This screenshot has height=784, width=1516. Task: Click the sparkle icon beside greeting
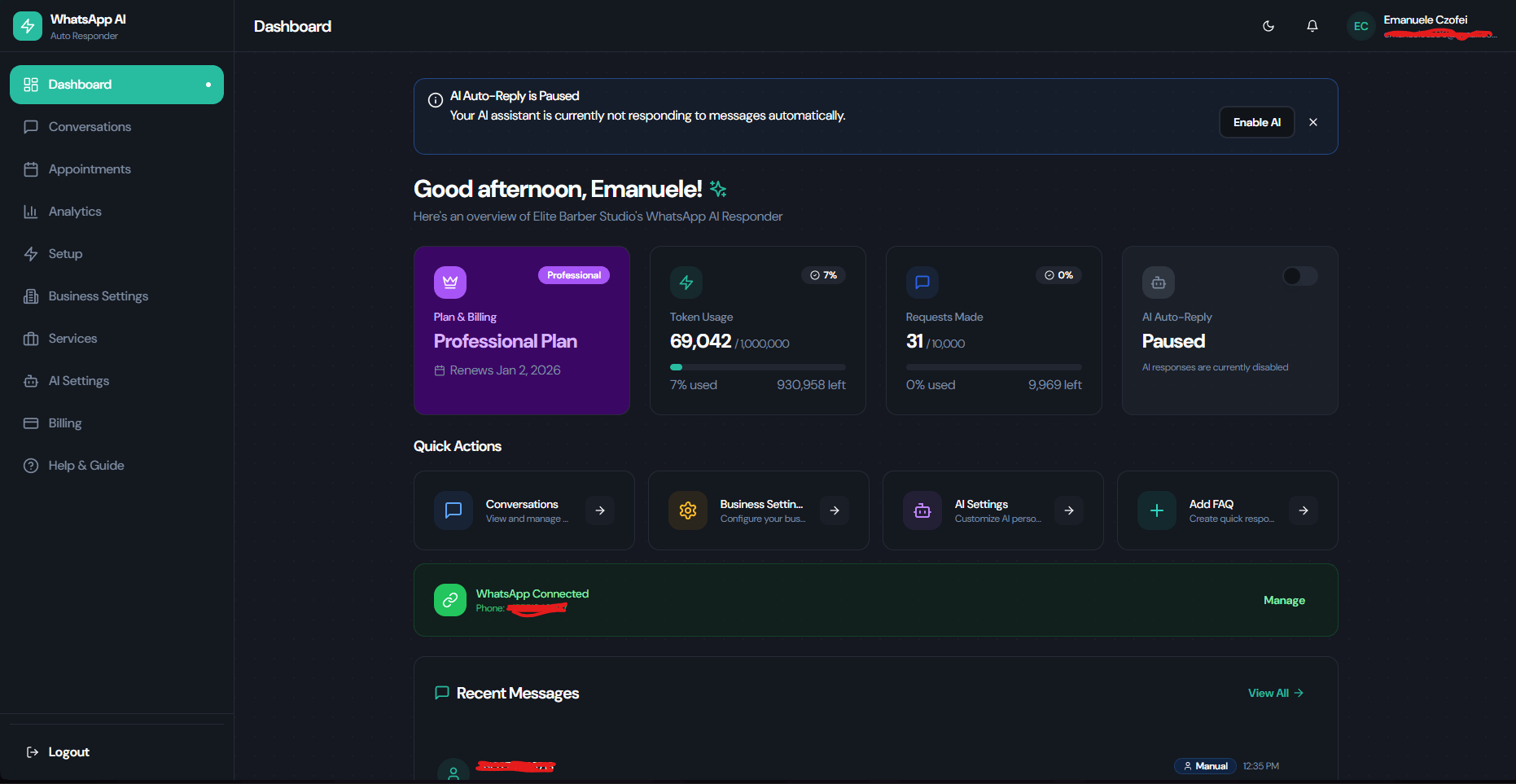tap(718, 189)
